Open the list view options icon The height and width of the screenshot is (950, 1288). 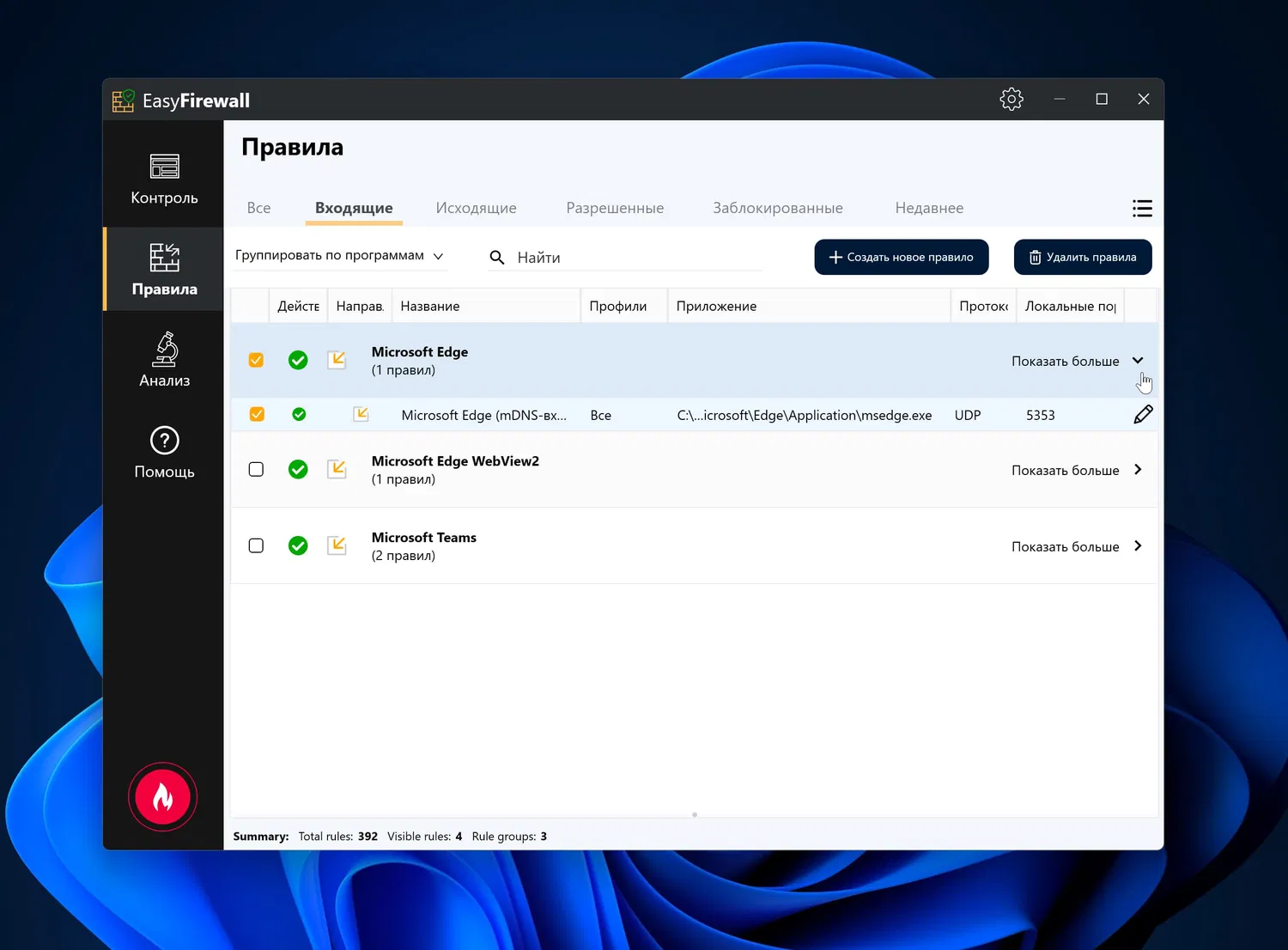1142,209
